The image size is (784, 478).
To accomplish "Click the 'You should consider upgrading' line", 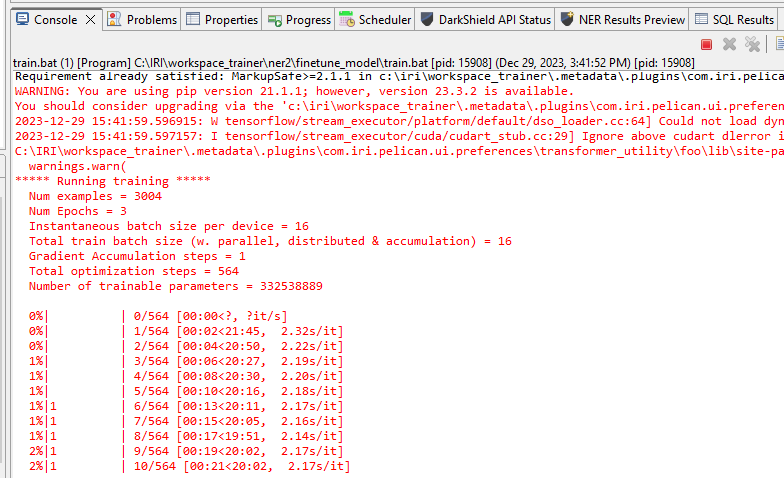I will click(399, 106).
